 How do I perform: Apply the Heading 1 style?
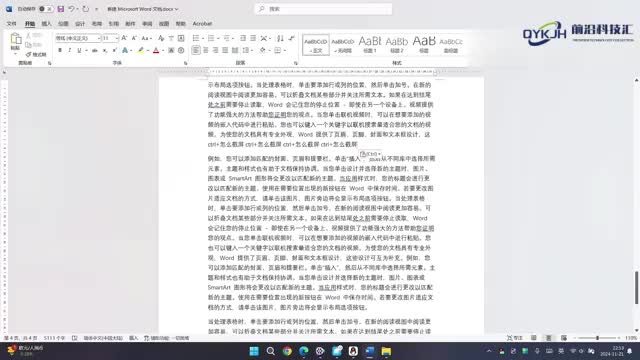click(x=370, y=45)
